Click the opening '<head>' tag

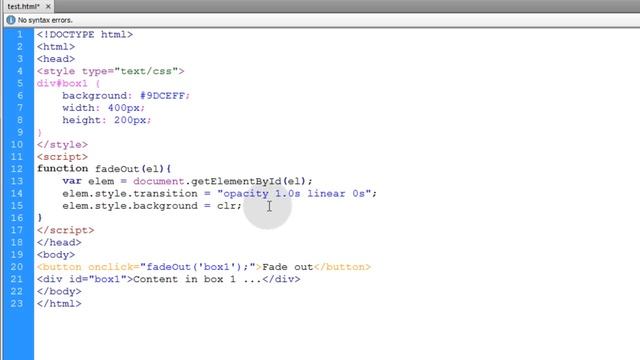(x=56, y=59)
